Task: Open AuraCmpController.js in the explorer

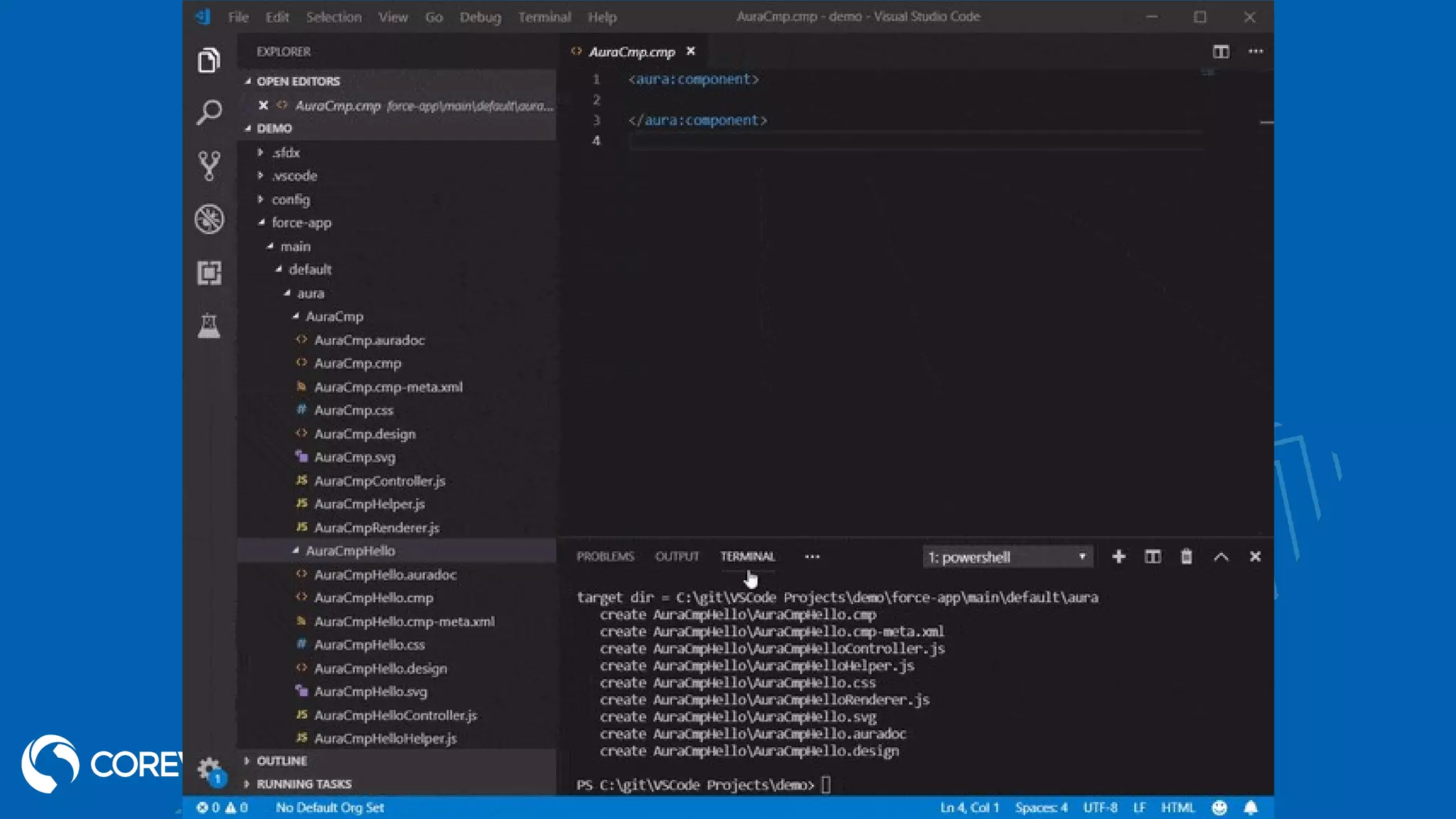Action: pyautogui.click(x=380, y=481)
